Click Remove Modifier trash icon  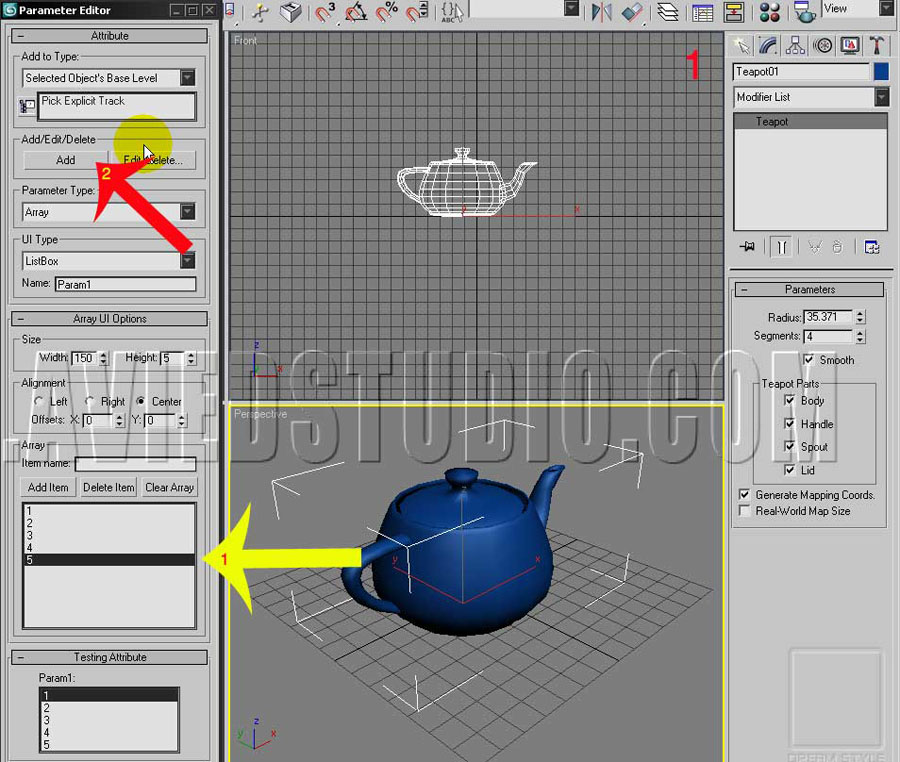[x=837, y=247]
